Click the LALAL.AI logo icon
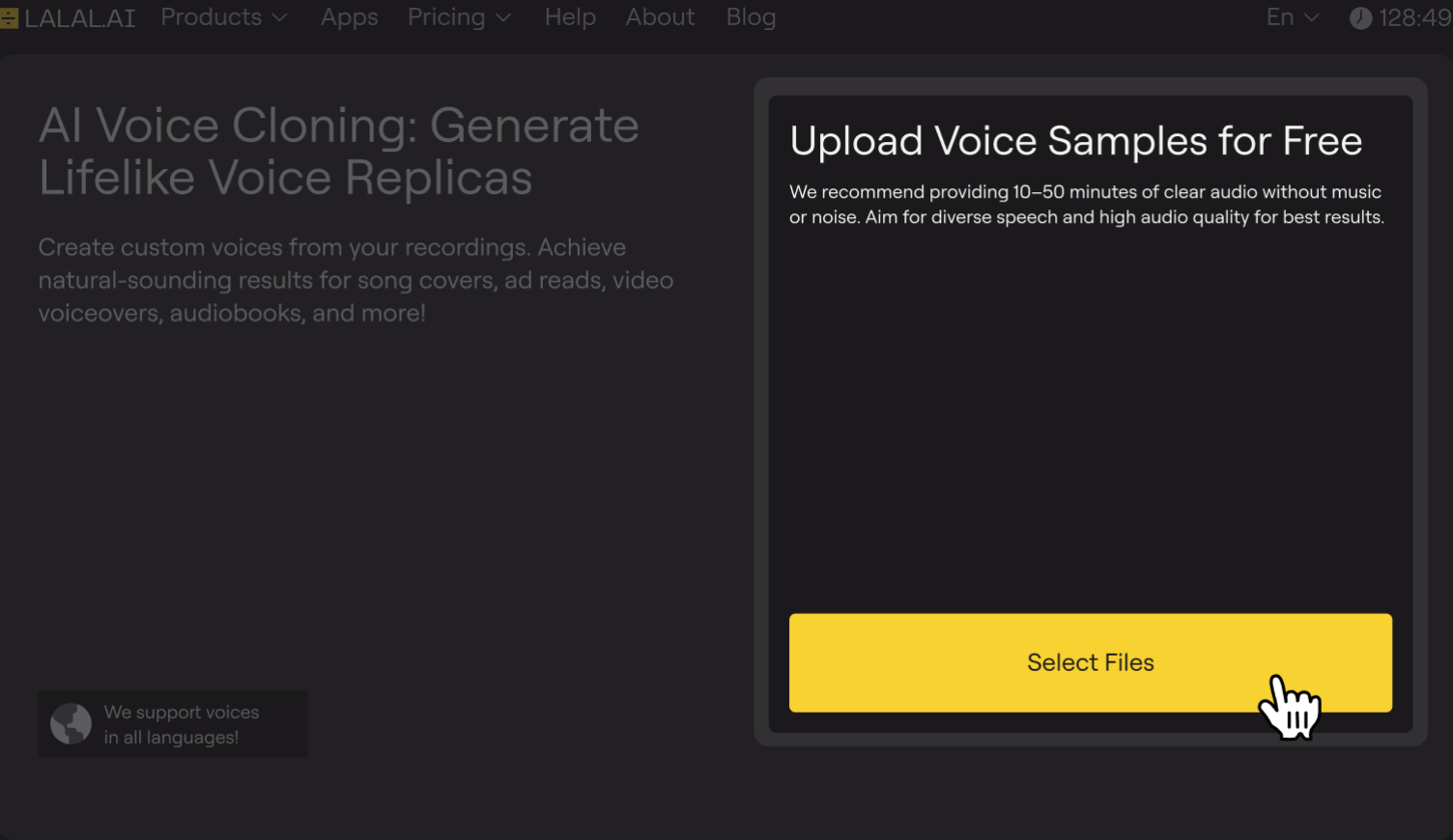Screen dimensions: 1453x840 pos(10,18)
